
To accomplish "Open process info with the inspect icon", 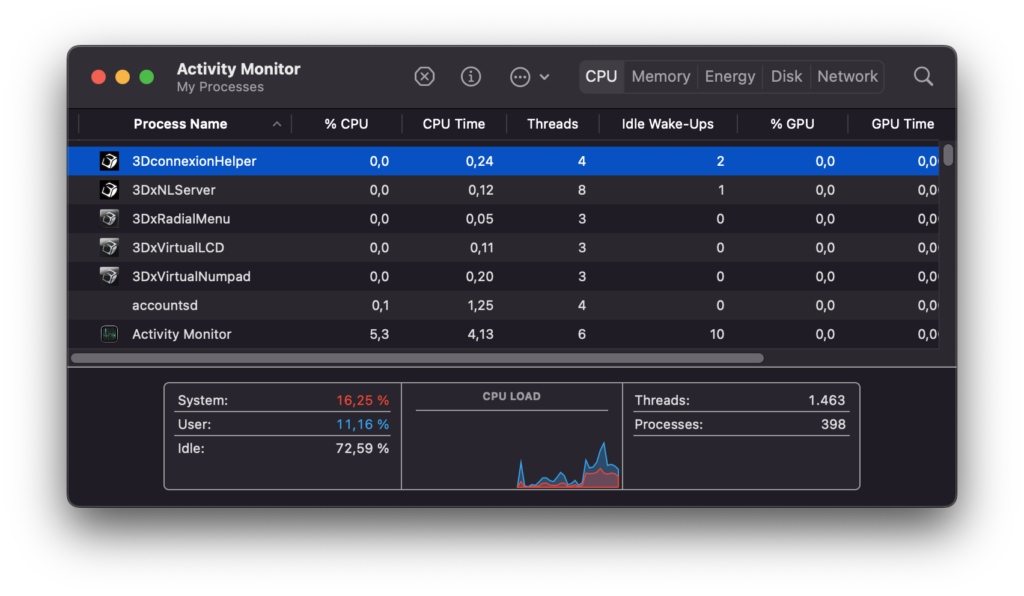I will tap(471, 77).
